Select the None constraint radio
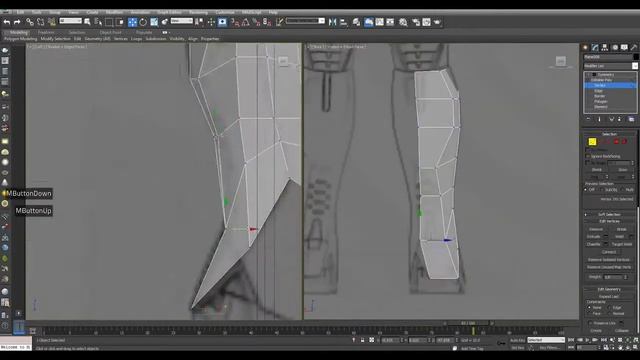This screenshot has width=640, height=360. tap(589, 307)
